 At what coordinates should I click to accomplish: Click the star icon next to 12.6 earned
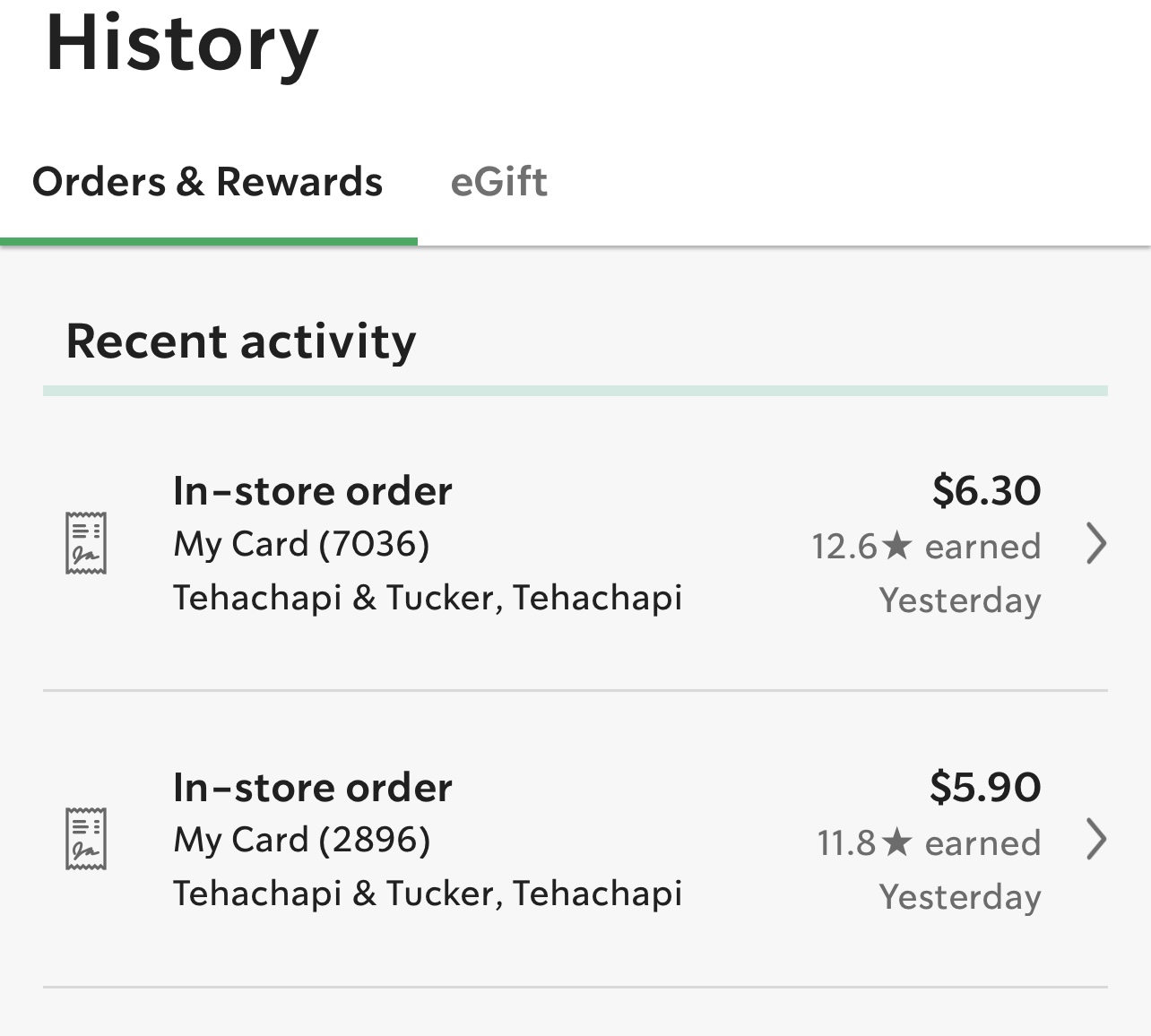896,545
